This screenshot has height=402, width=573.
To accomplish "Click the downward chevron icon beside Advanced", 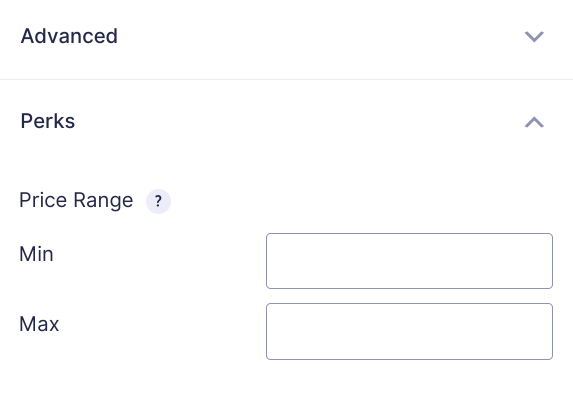I will pos(534,37).
